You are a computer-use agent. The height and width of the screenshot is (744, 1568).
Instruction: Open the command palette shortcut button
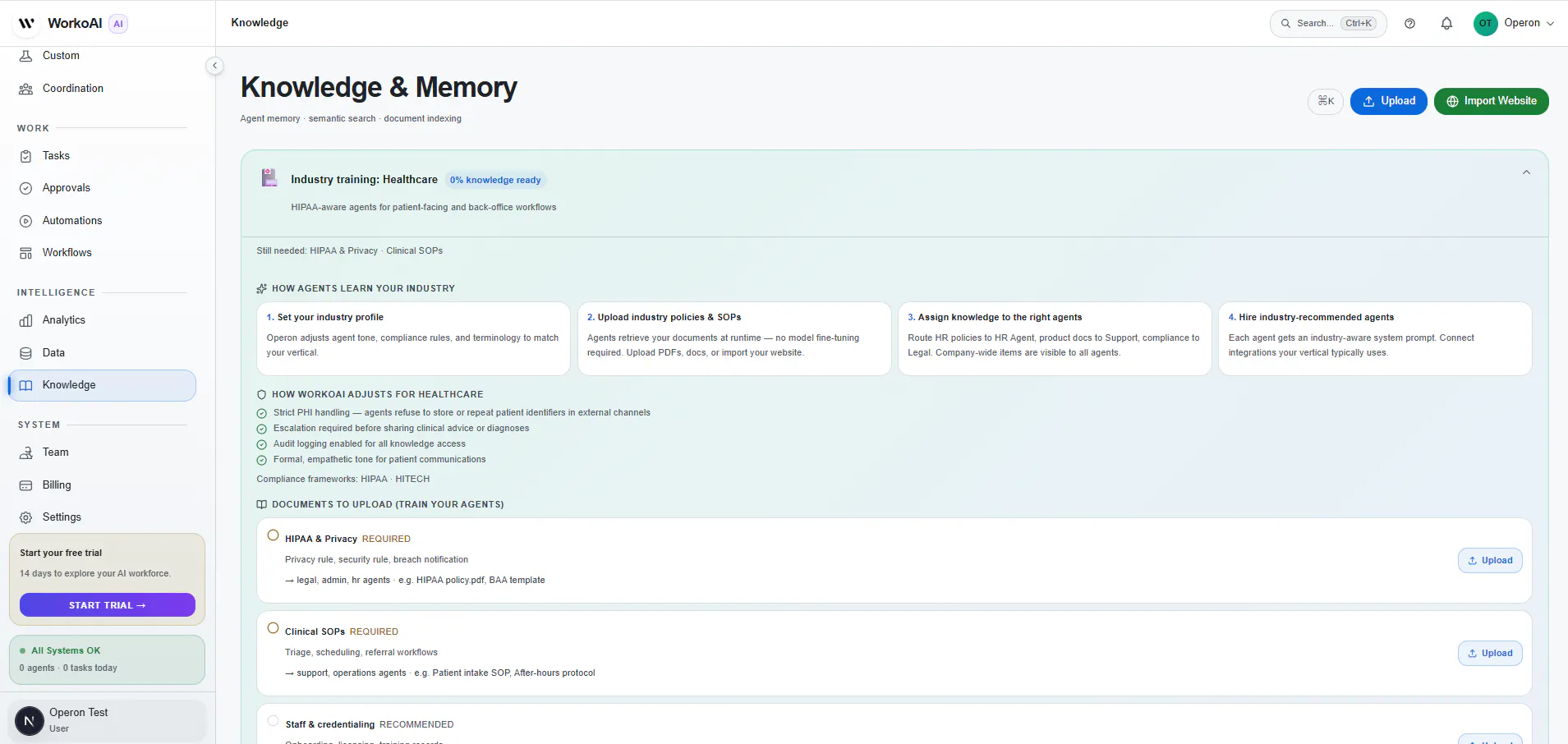pos(1326,101)
